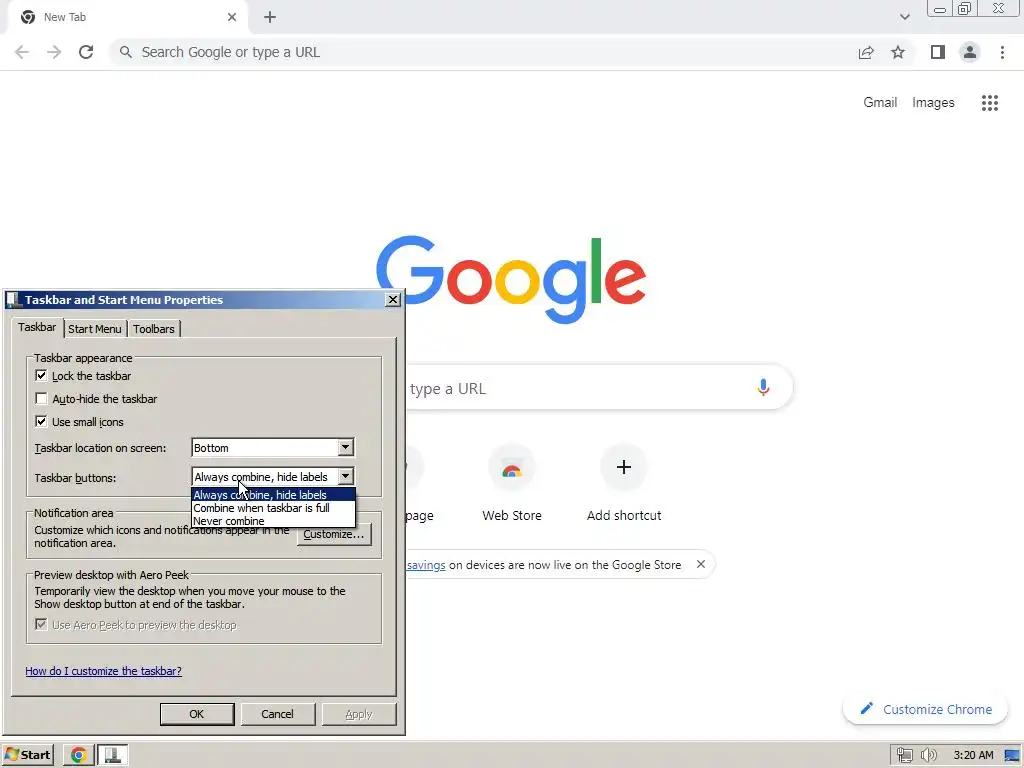This screenshot has width=1024, height=768.
Task: Click the Google search box
Action: 598,388
